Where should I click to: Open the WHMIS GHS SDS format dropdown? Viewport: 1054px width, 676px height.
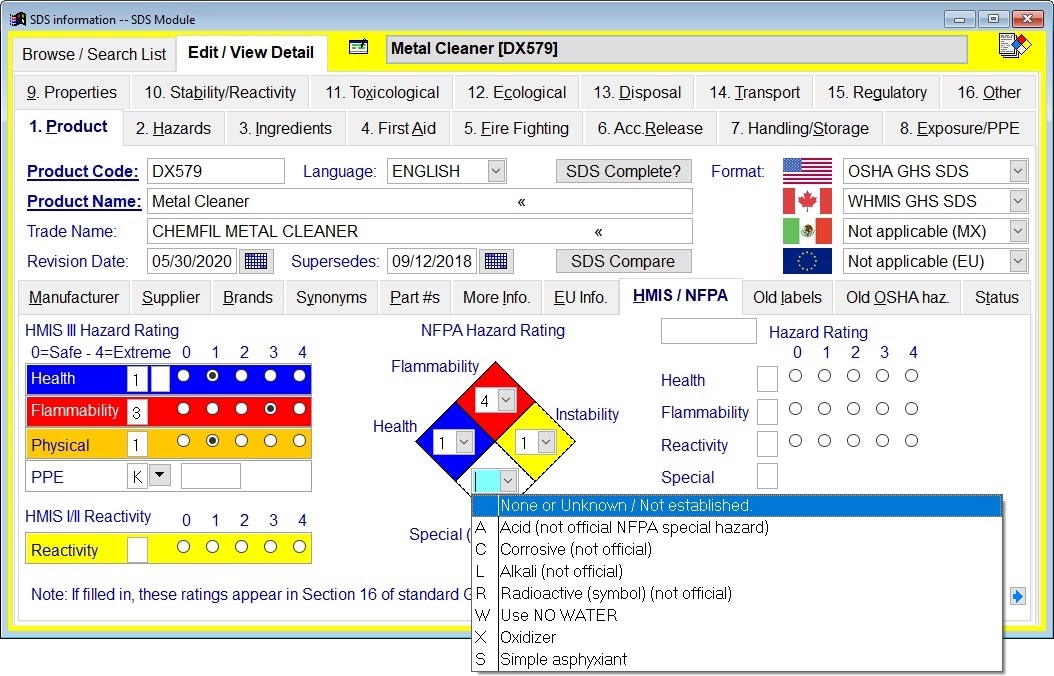(1018, 201)
